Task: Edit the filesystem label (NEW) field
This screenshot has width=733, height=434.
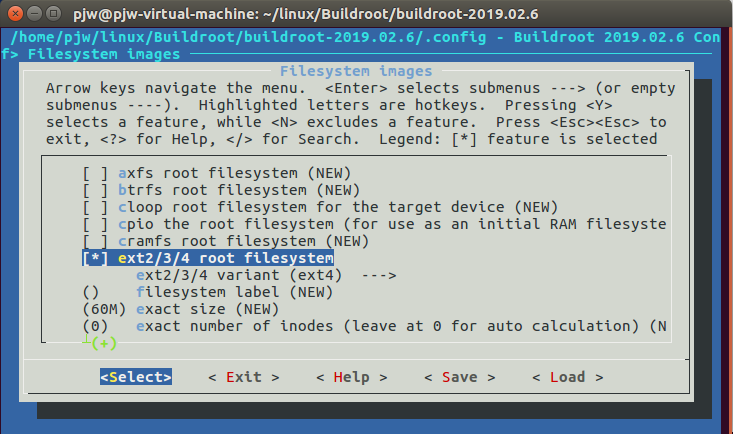Action: point(208,292)
